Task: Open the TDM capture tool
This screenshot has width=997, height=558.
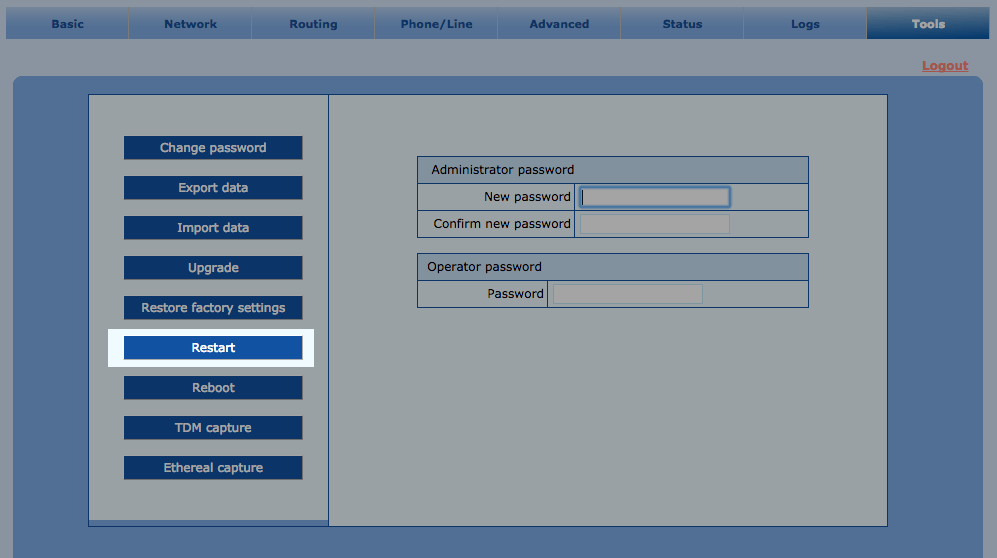Action: tap(213, 428)
